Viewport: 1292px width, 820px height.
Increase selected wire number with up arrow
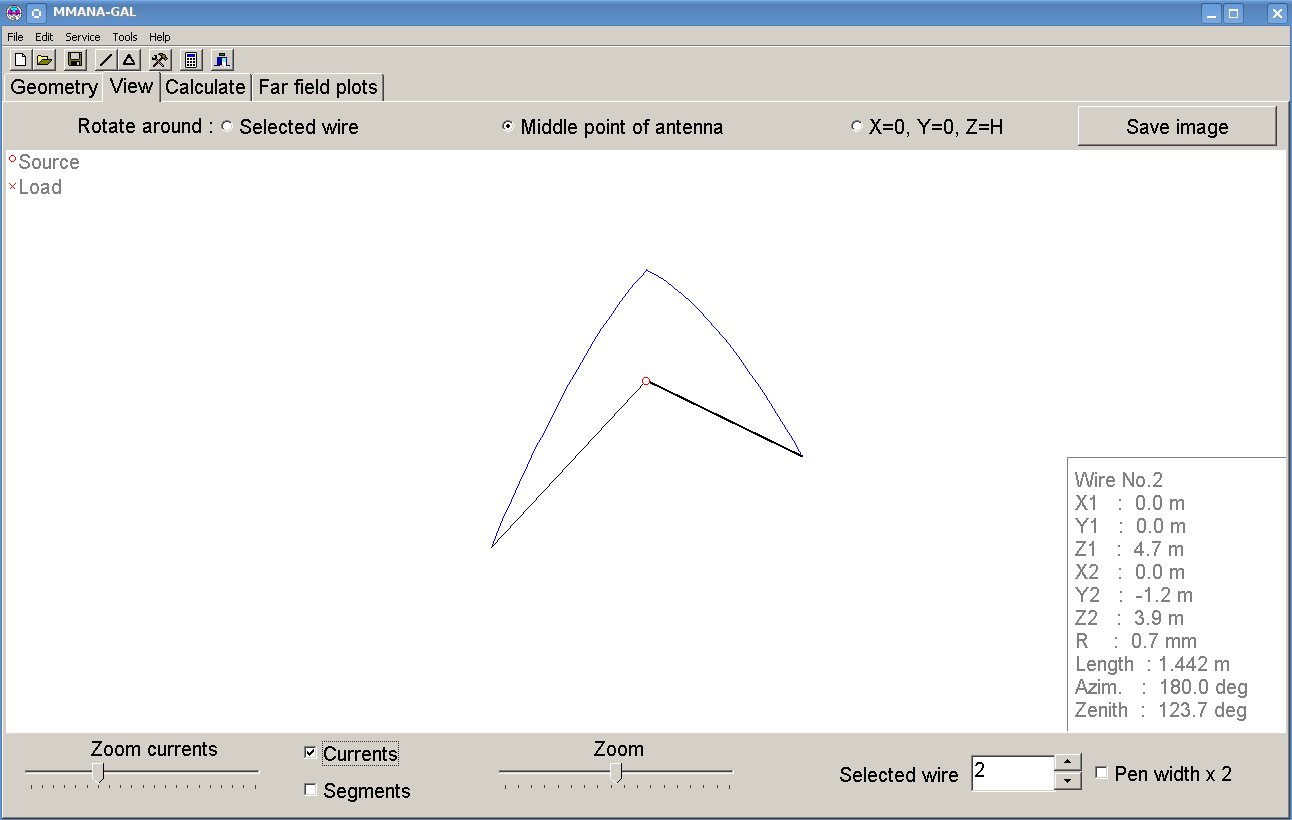[x=1068, y=765]
